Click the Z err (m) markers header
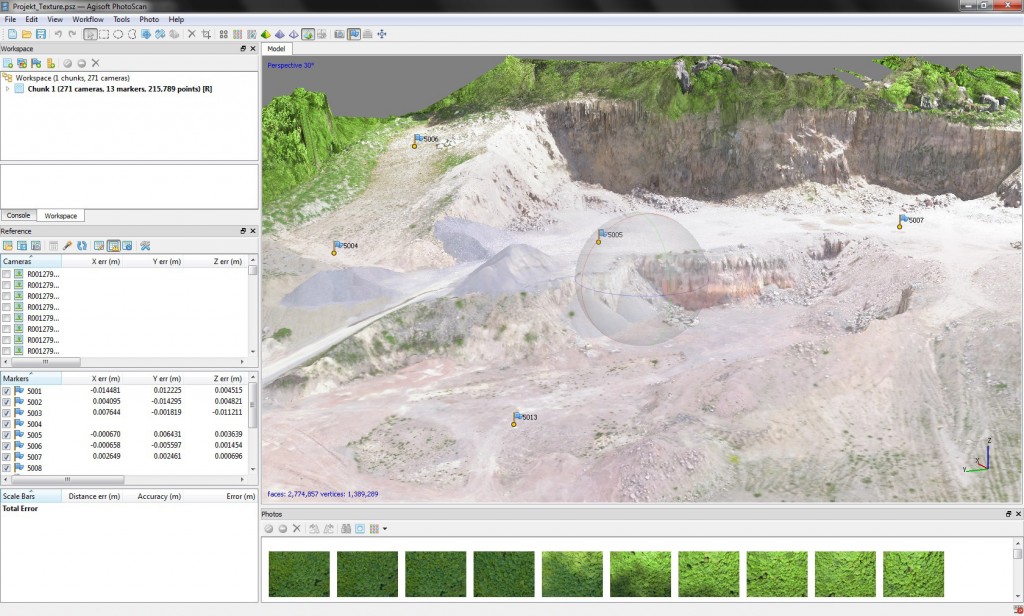This screenshot has height=616, width=1024. tap(228, 379)
